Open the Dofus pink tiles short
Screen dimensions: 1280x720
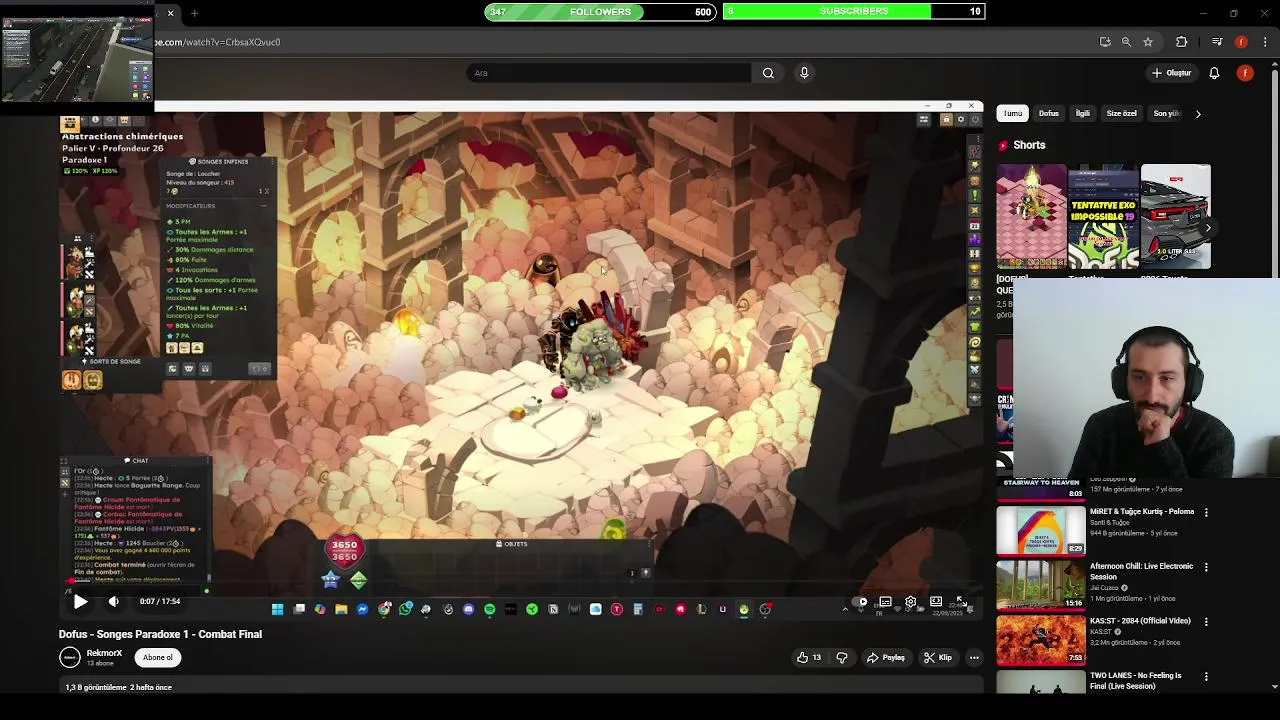point(1031,217)
